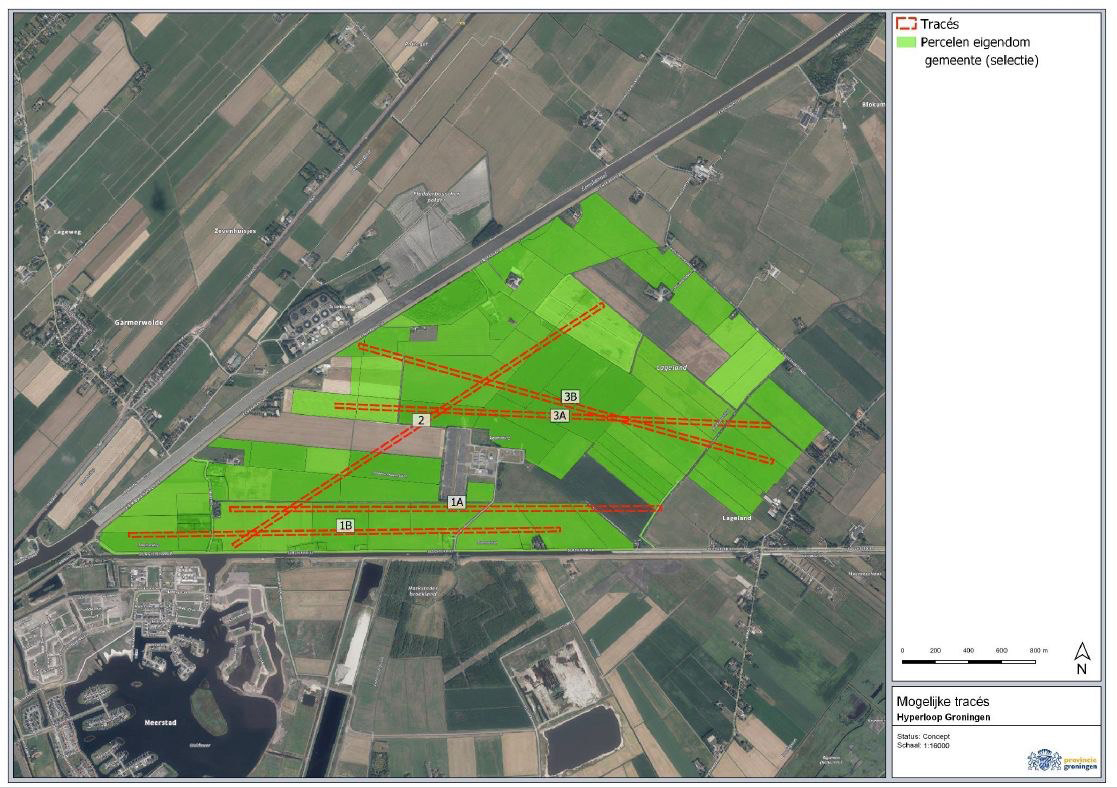The image size is (1117, 788).
Task: Select route label '2' on the map
Action: pyautogui.click(x=421, y=420)
